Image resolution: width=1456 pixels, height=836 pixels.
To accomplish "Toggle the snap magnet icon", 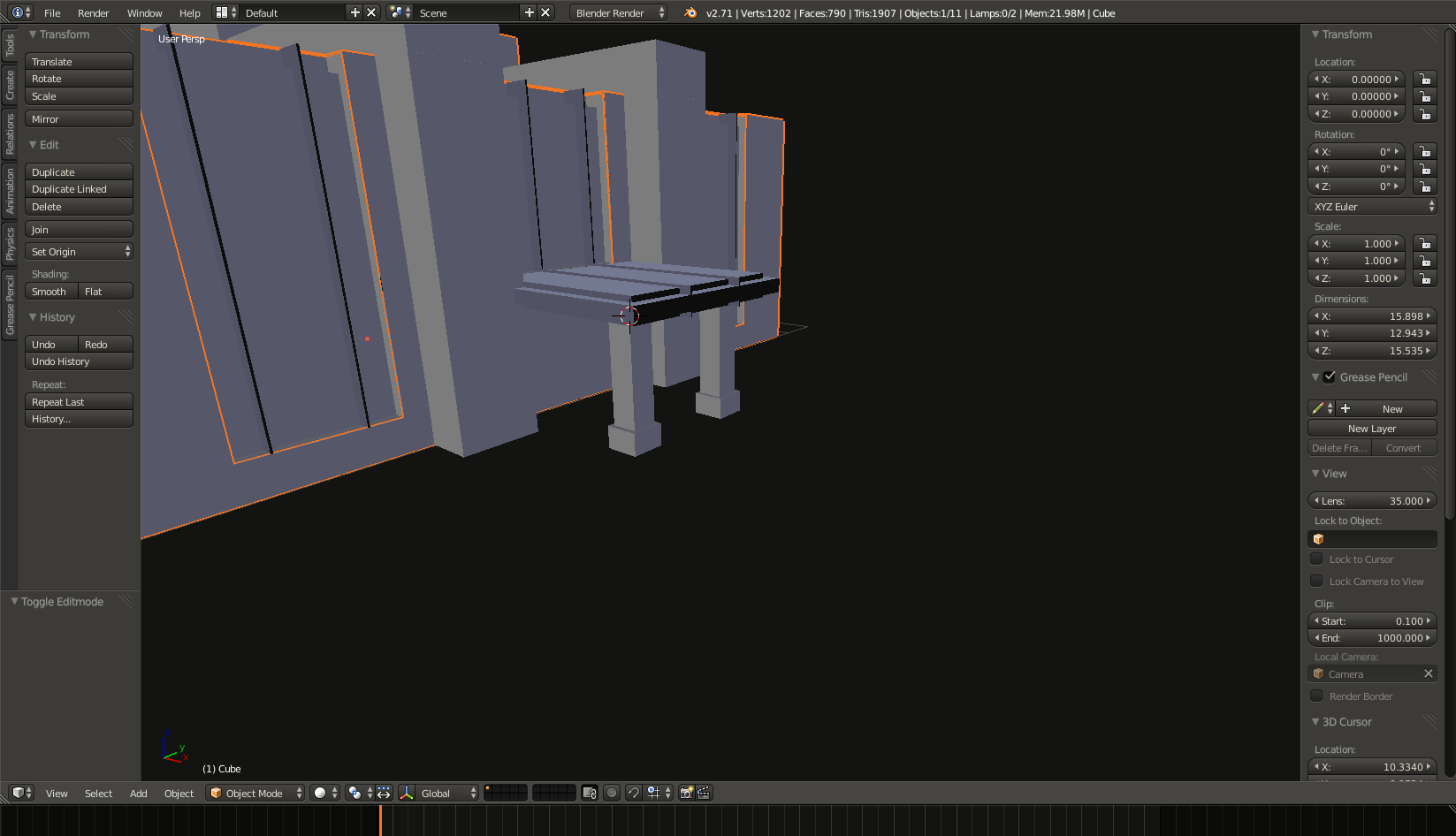I will tap(633, 794).
